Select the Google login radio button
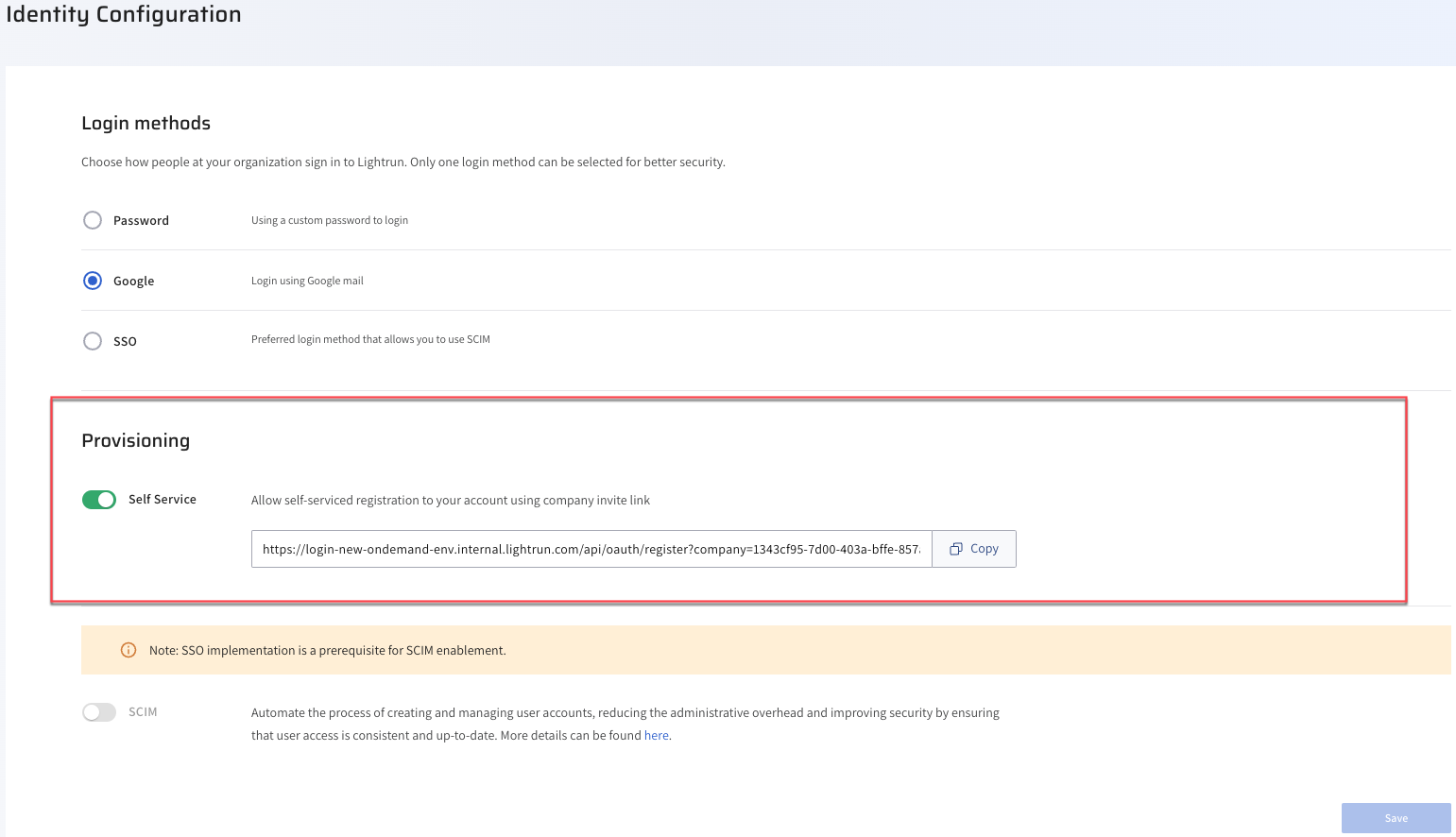Screen dimensions: 1456x837 [x=93, y=281]
